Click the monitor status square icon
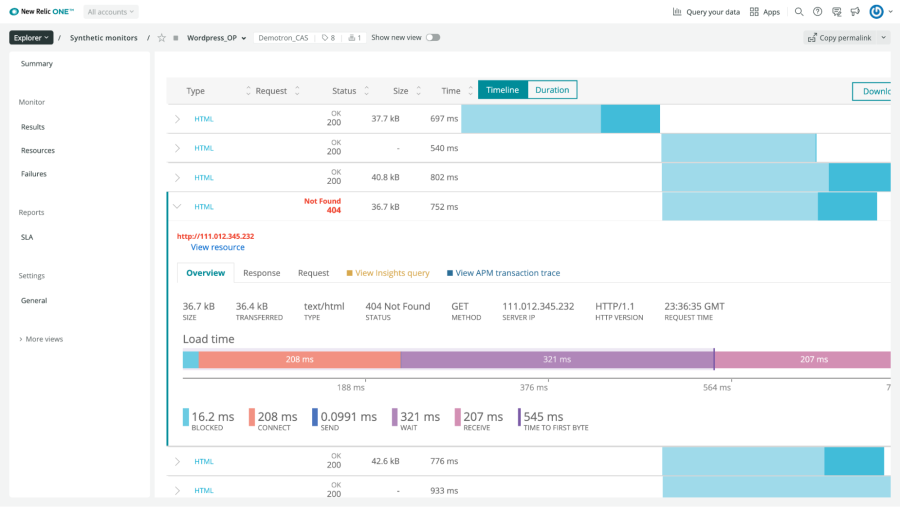Image resolution: width=900 pixels, height=507 pixels. click(176, 38)
